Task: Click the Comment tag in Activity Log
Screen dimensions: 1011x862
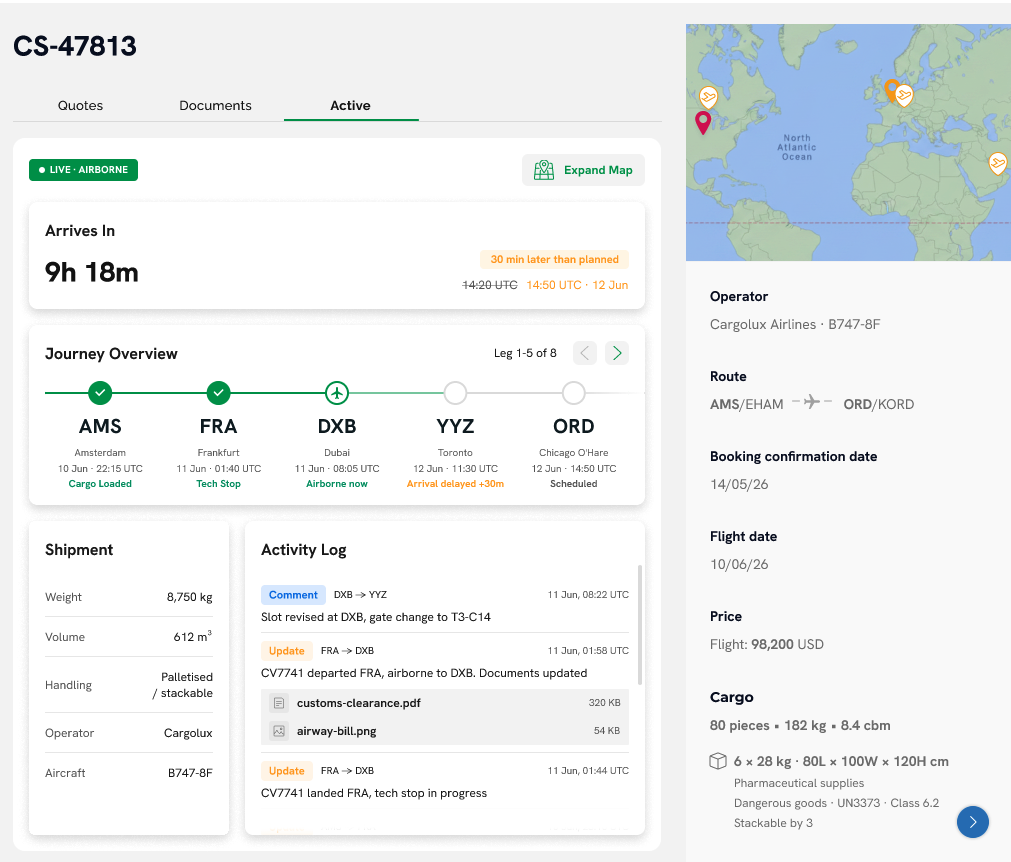Action: 293,594
